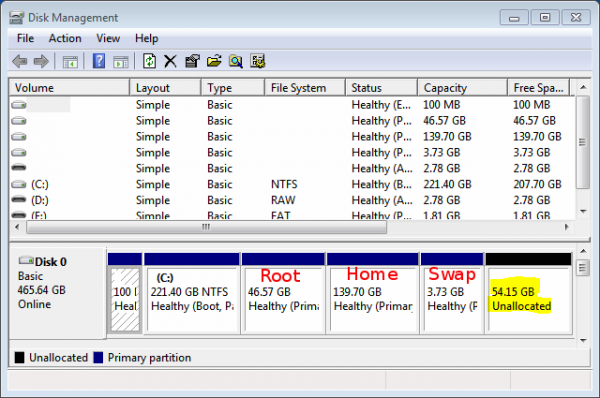Click the volume list horizontal scrollbar thumb
This screenshot has height=398, width=600.
click(206, 227)
